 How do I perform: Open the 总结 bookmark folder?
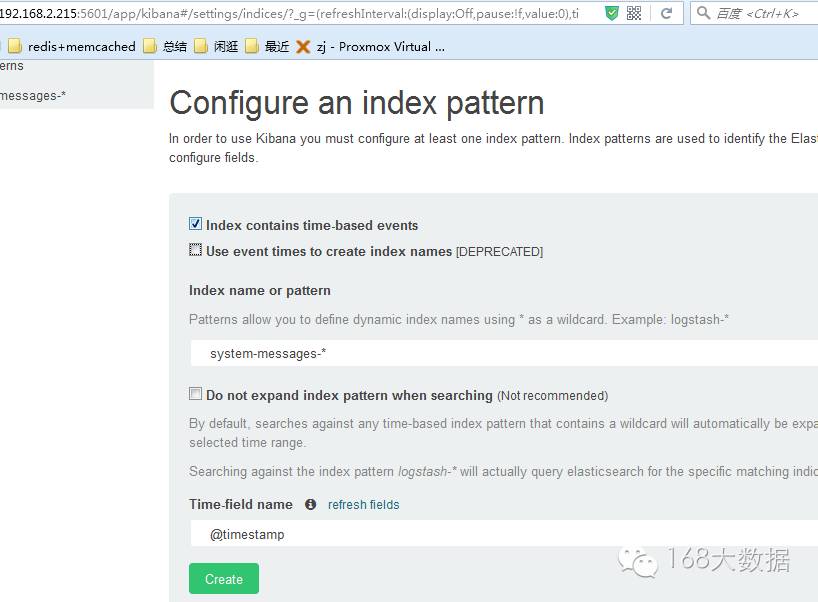[x=165, y=46]
